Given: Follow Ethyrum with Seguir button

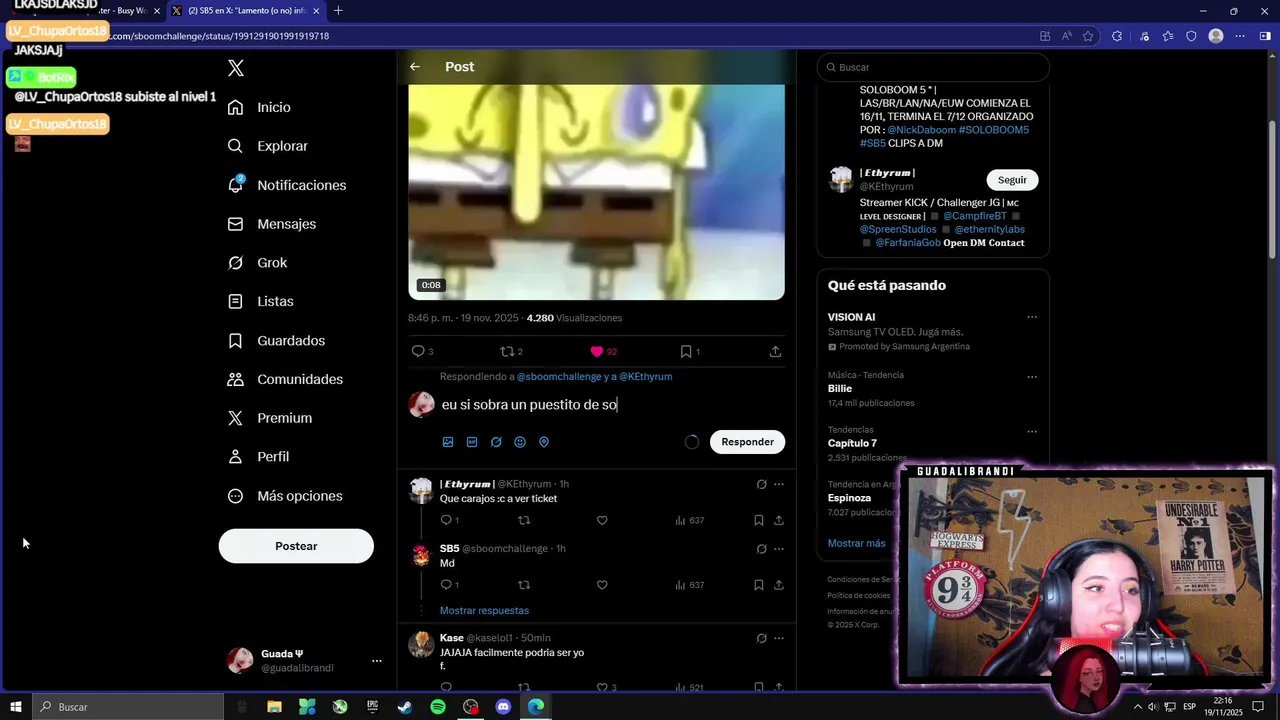Looking at the screenshot, I should point(1012,180).
